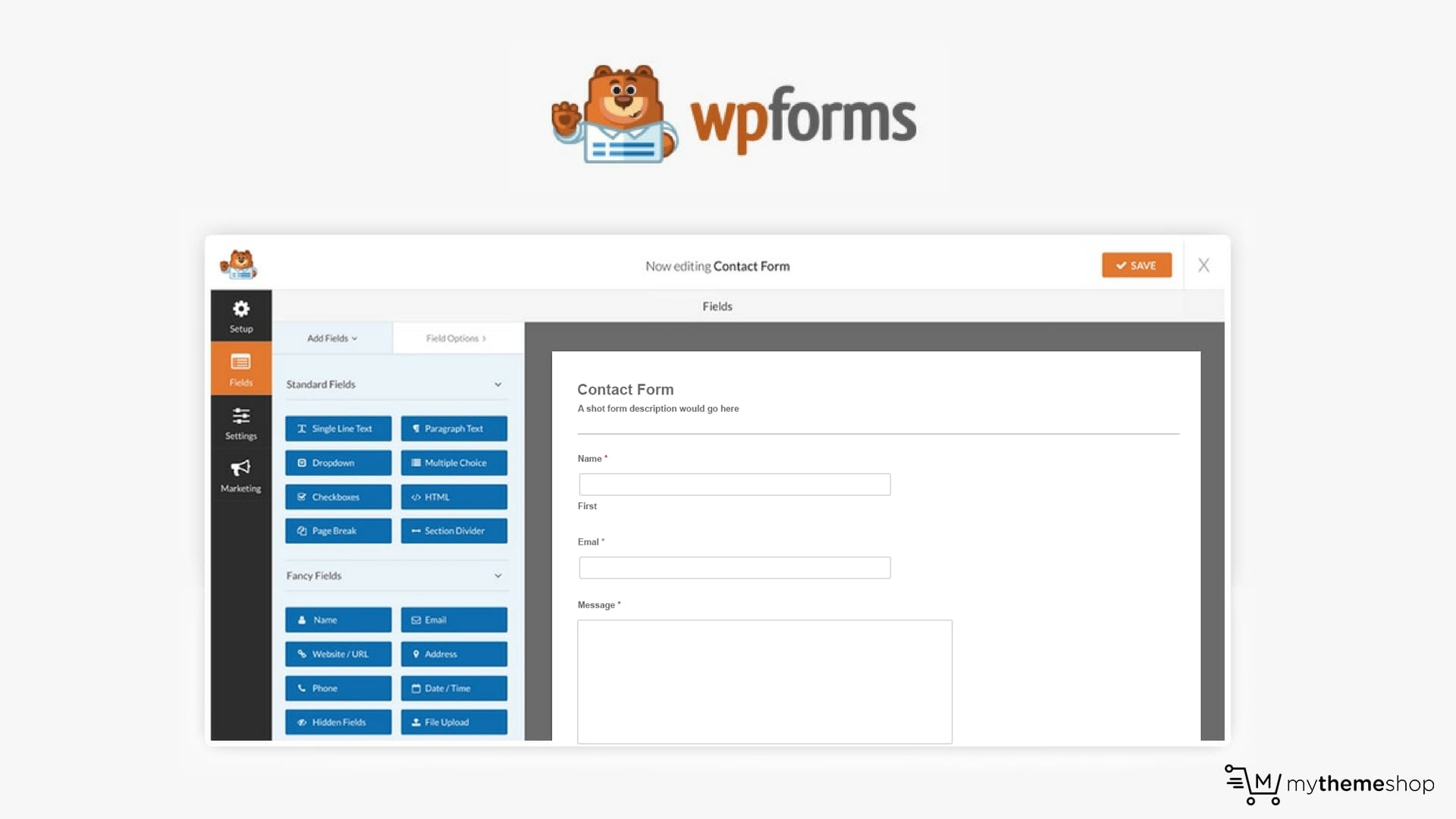
Task: Collapse the Fancy Fields section chevron
Action: coord(498,576)
